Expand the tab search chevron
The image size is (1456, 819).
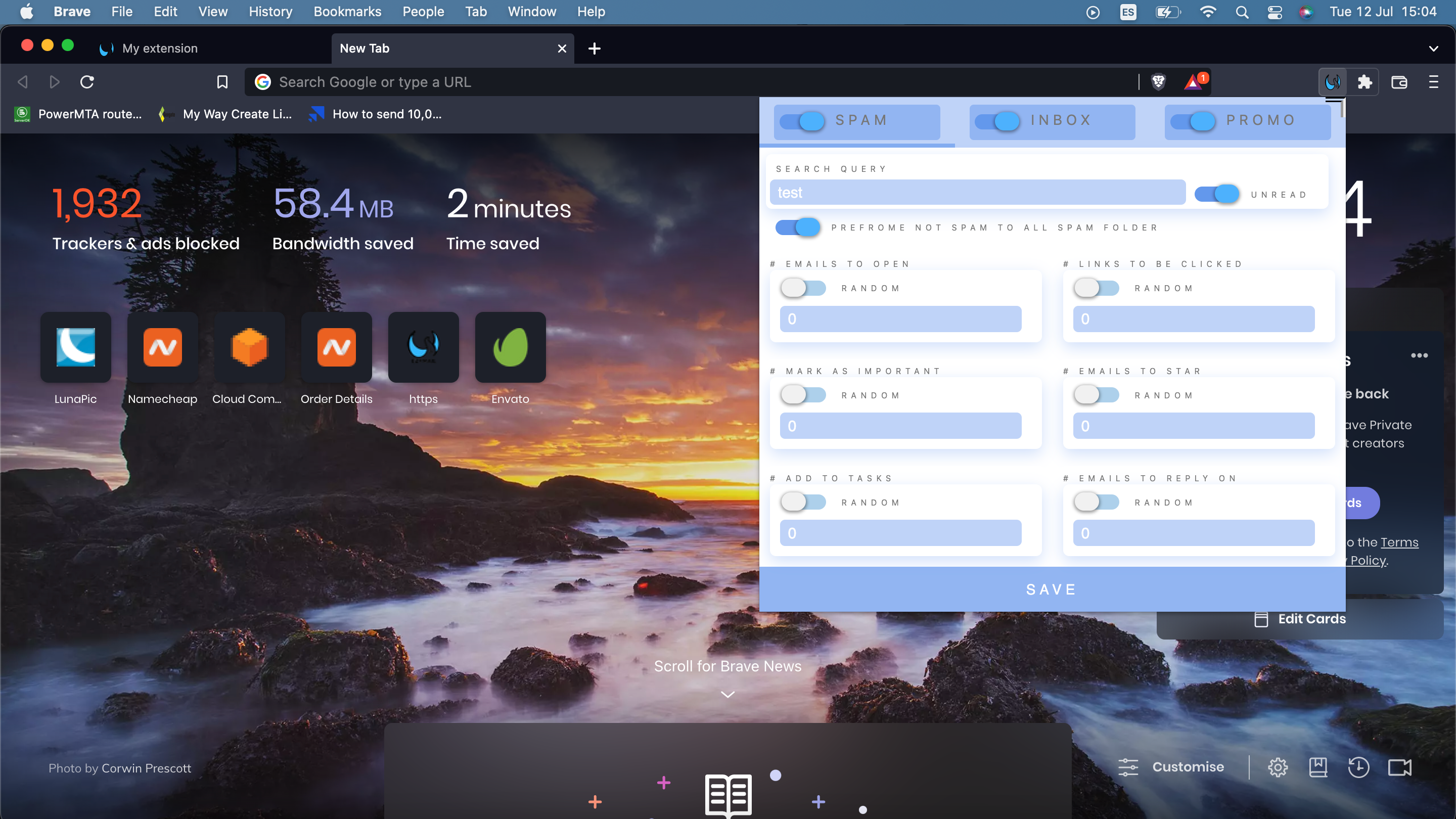click(x=1433, y=49)
